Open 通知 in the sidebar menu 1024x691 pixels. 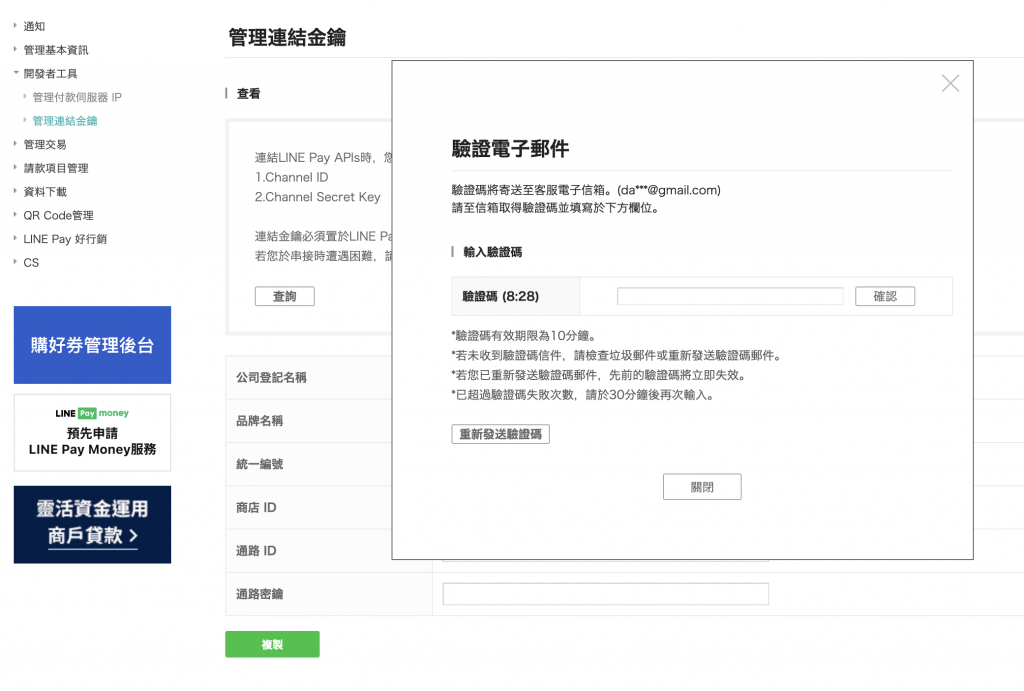(x=34, y=26)
